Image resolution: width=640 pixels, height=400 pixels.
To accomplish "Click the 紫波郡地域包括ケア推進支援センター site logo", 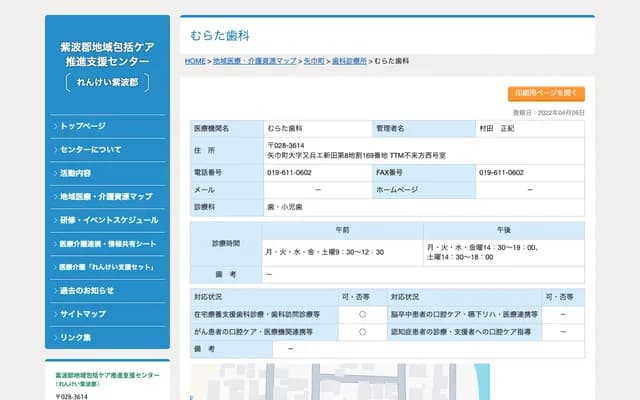I will [x=106, y=54].
